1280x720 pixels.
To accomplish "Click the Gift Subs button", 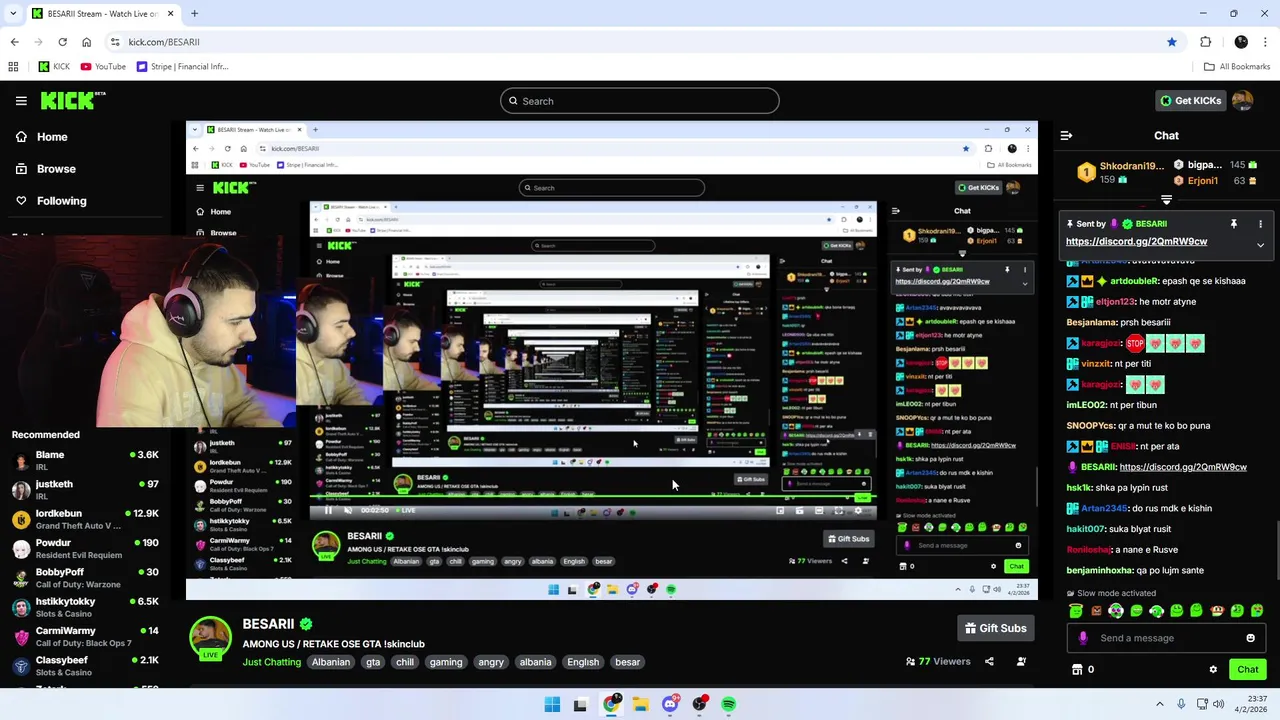I will [995, 628].
